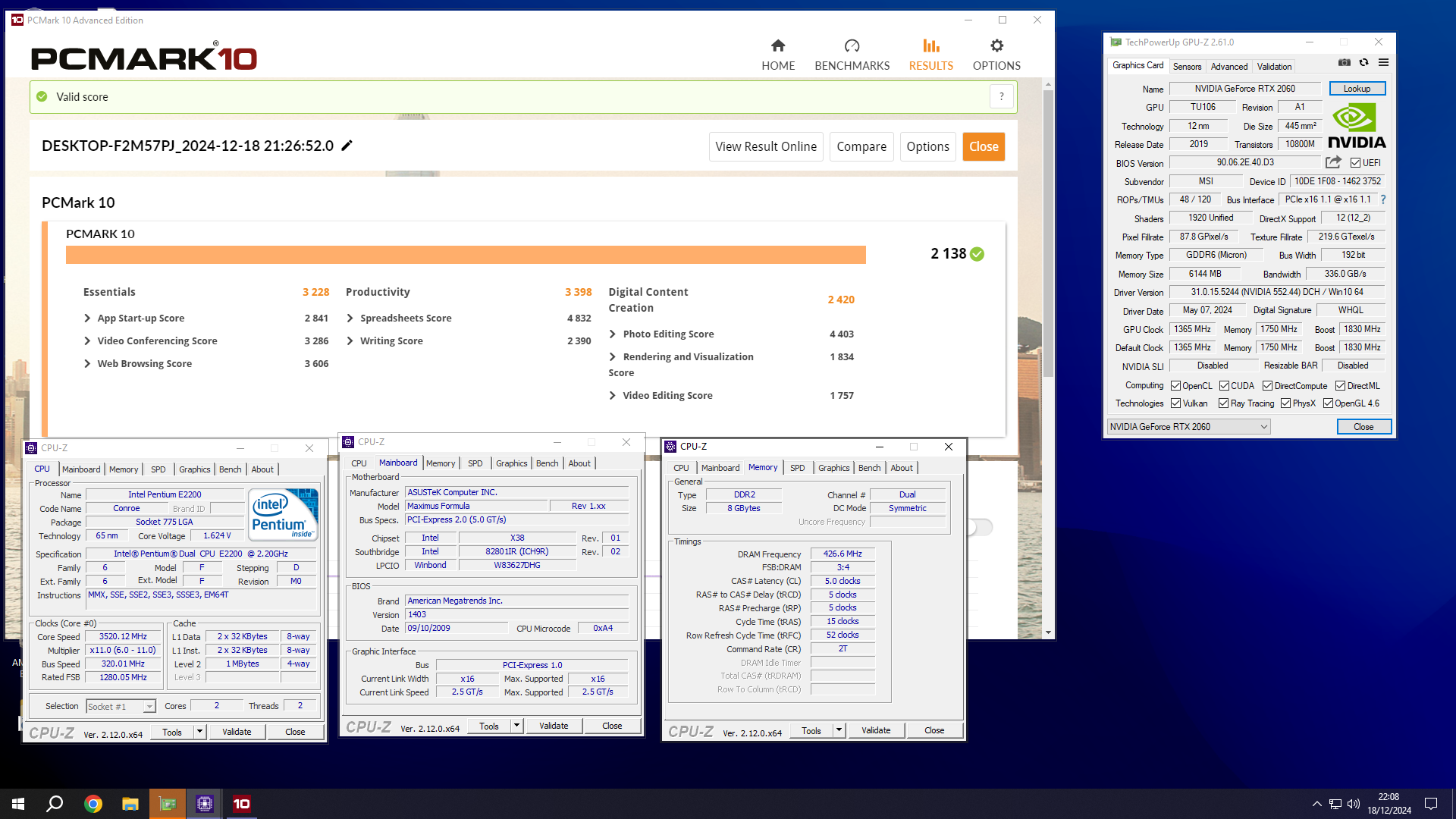Switch to GPU-Z in the taskbar
The height and width of the screenshot is (819, 1456).
coord(168,804)
